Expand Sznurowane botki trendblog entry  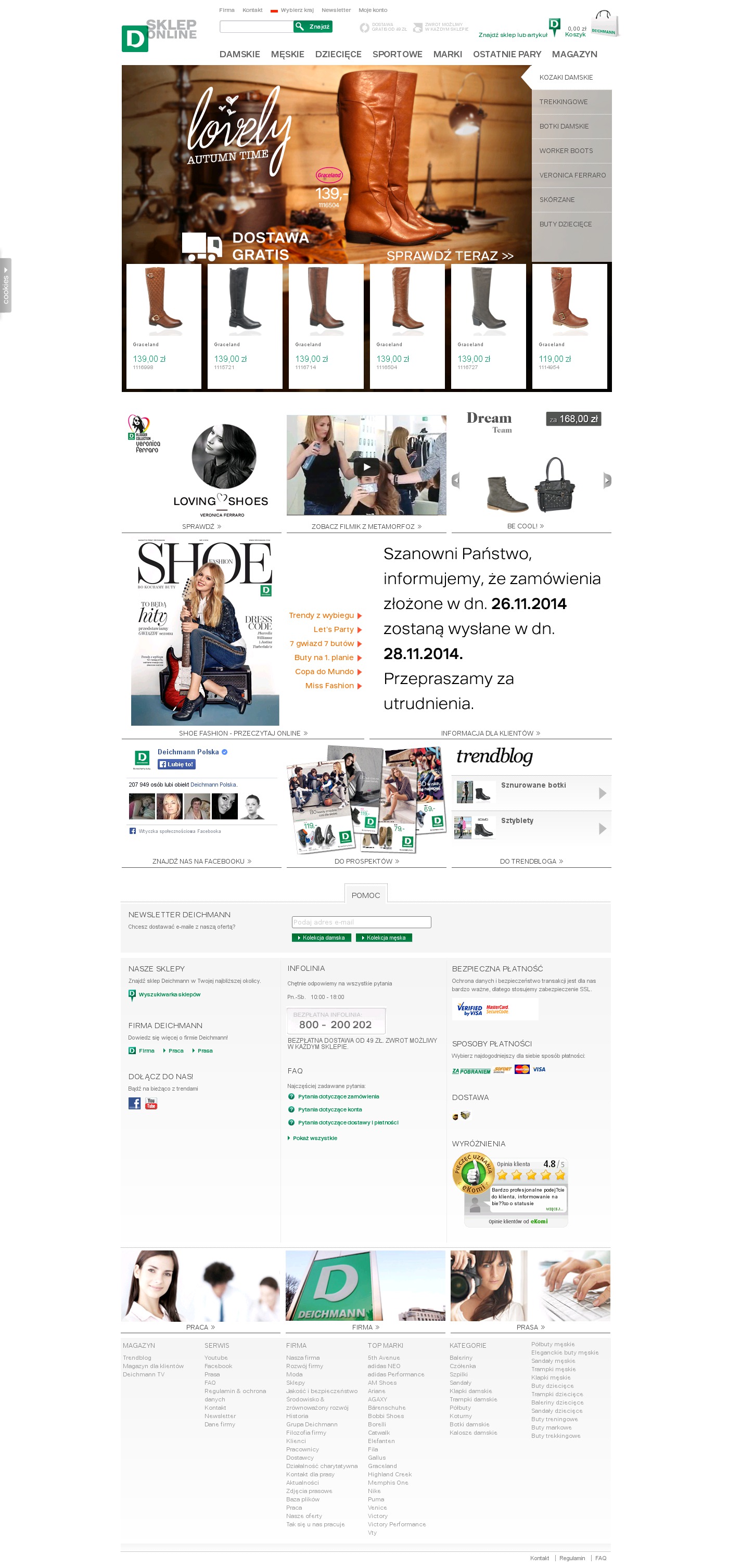pos(602,793)
